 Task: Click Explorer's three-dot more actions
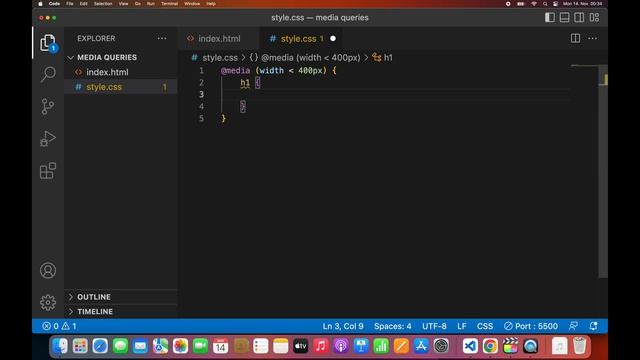pos(162,38)
